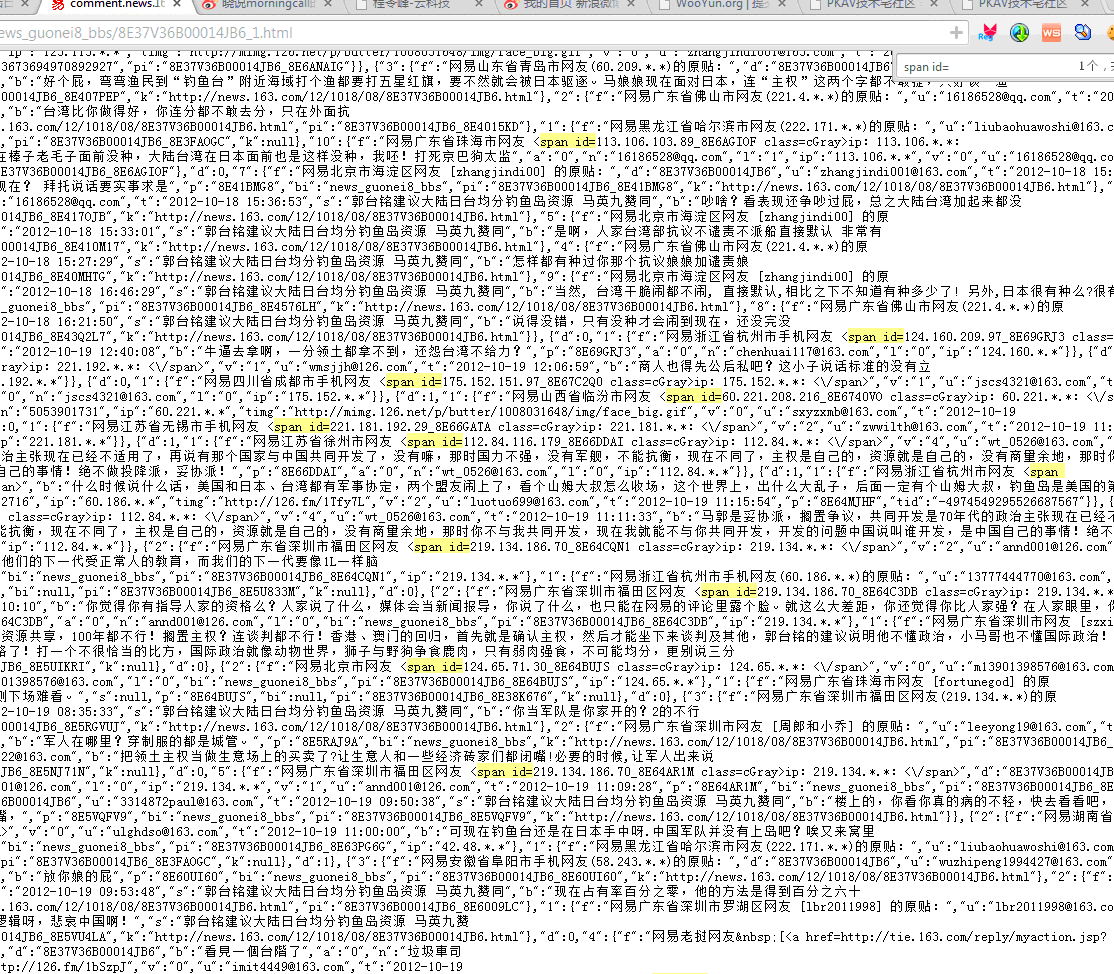Close the WooYun.org tab
Image resolution: width=1114 pixels, height=974 pixels.
point(782,4)
